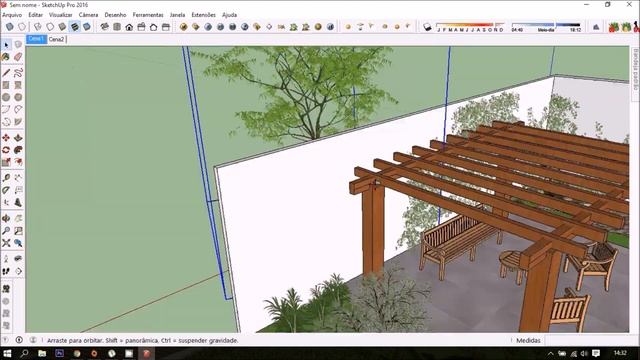Open the Editar menu
The width and height of the screenshot is (640, 360).
(x=36, y=15)
